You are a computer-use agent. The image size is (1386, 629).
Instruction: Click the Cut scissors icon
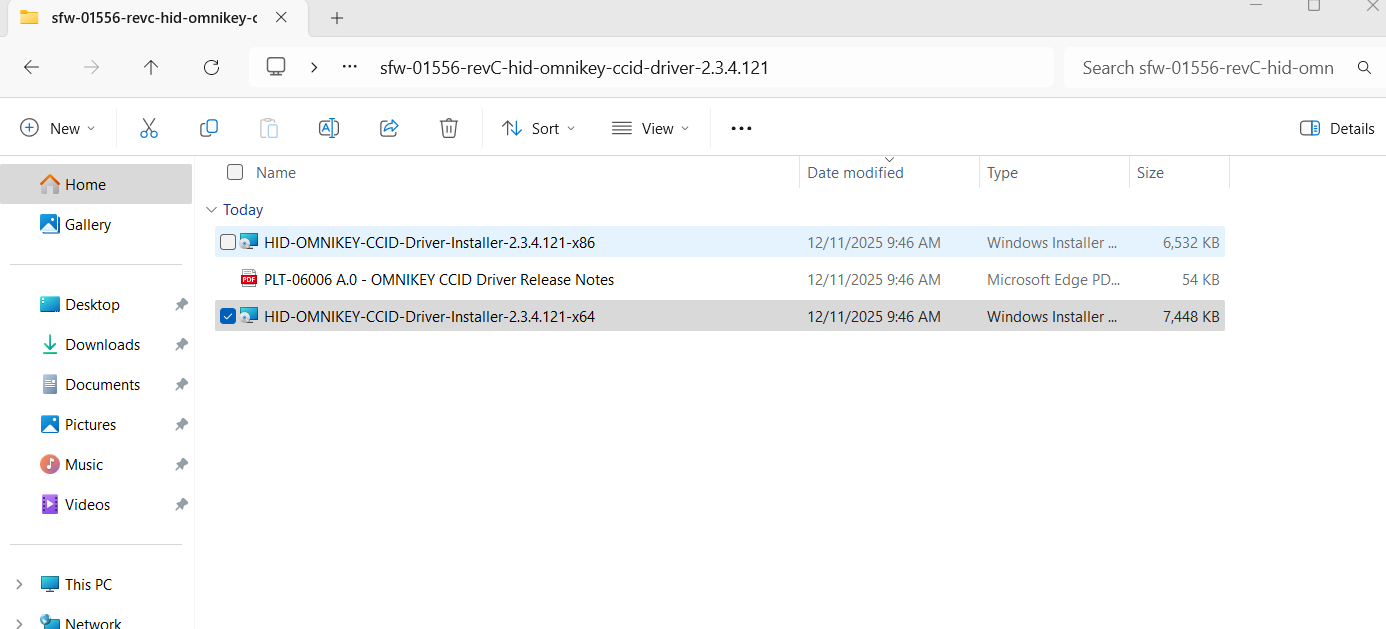pos(149,128)
